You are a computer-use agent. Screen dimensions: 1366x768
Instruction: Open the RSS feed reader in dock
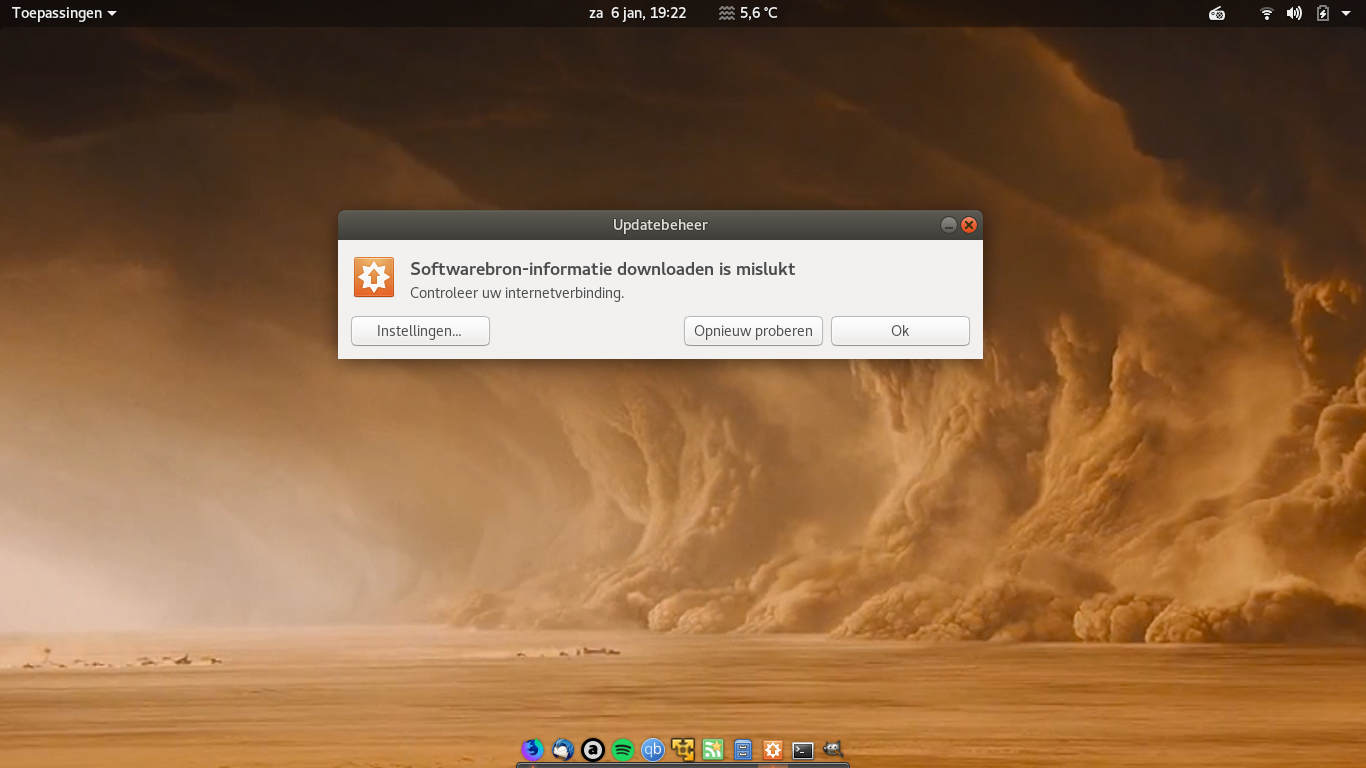[713, 749]
